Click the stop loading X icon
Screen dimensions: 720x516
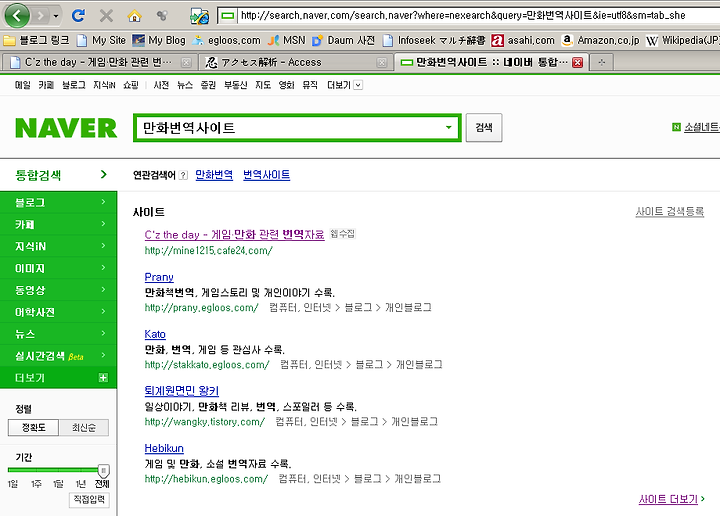(106, 16)
